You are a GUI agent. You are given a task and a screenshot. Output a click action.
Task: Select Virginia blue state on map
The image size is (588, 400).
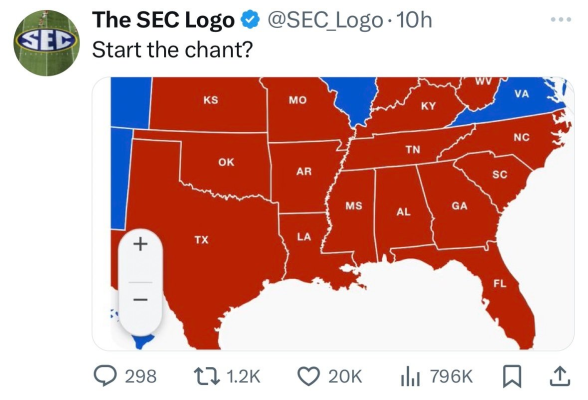[521, 94]
